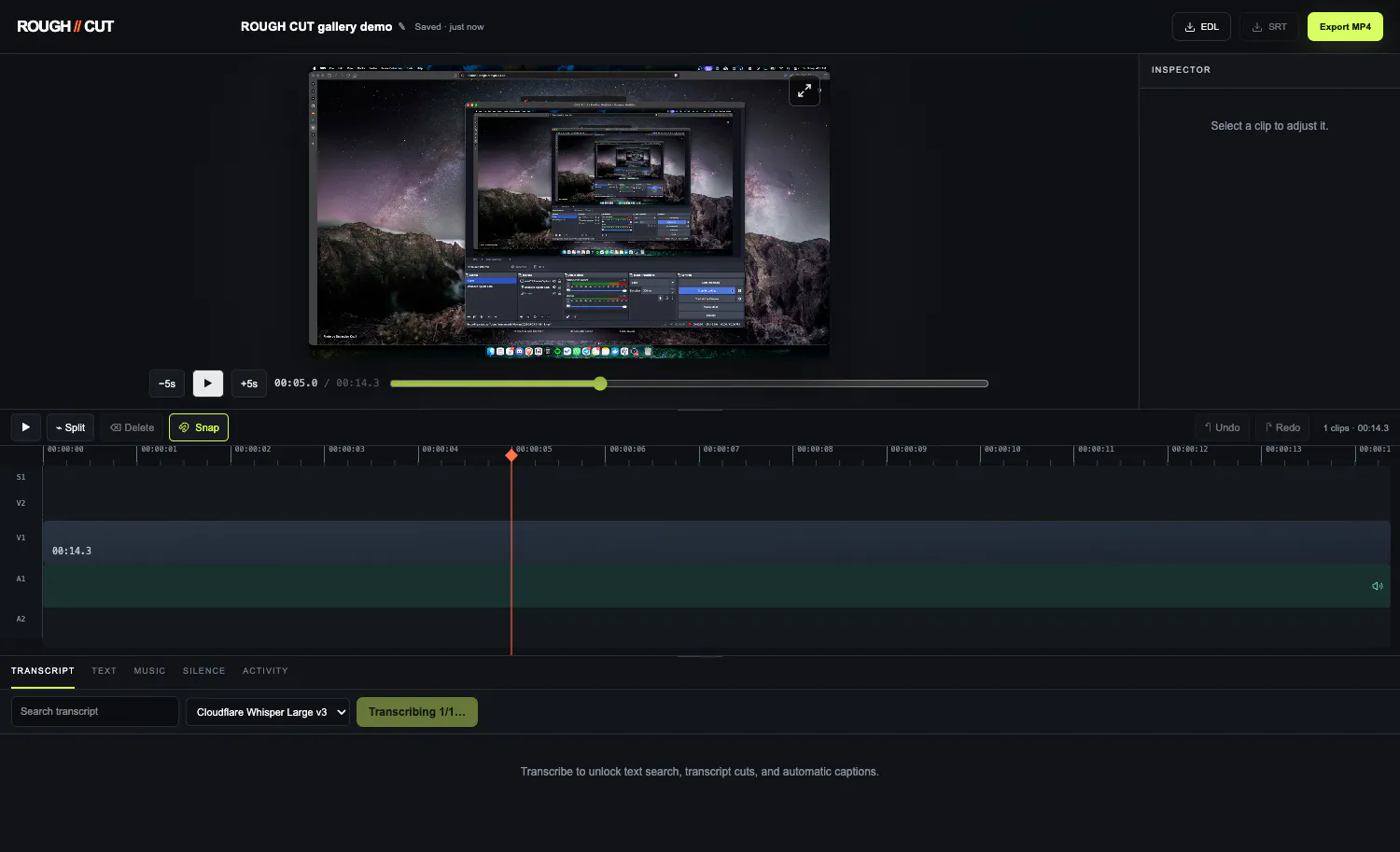The width and height of the screenshot is (1400, 852).
Task: Click the project title ROUGH CUT gallery demo
Action: pos(316,26)
